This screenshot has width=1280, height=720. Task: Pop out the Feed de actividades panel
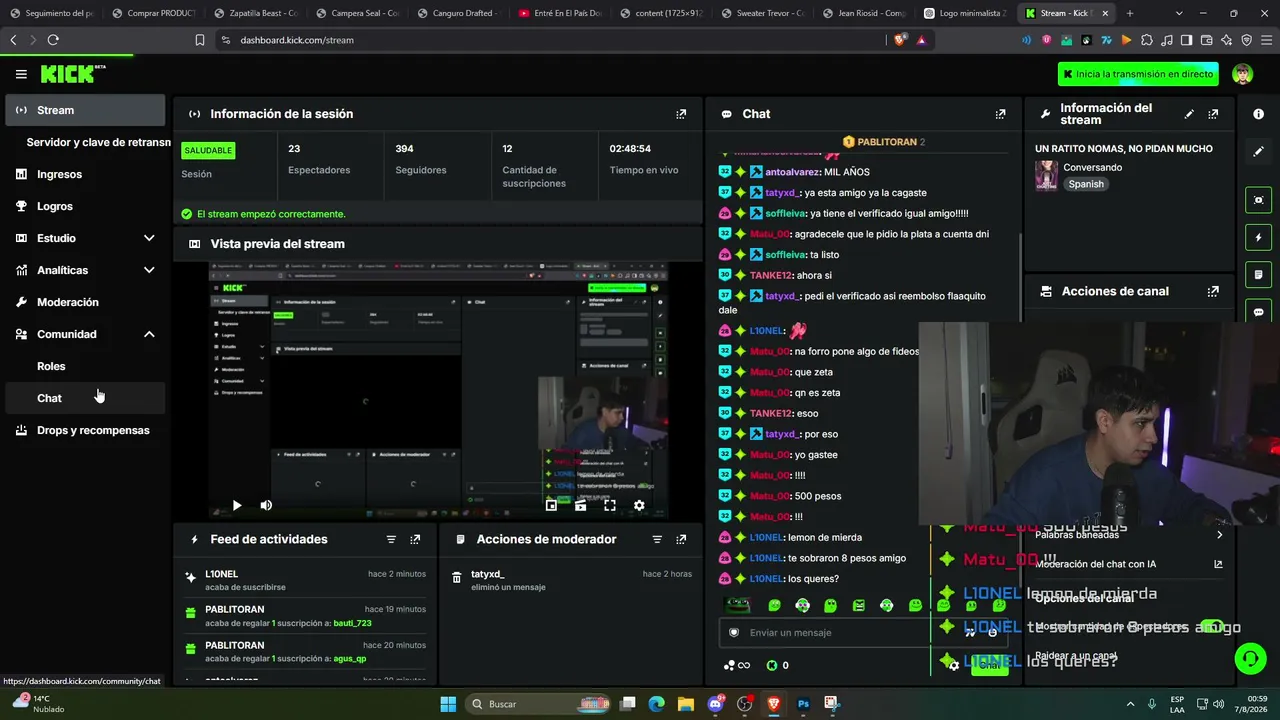[x=415, y=539]
